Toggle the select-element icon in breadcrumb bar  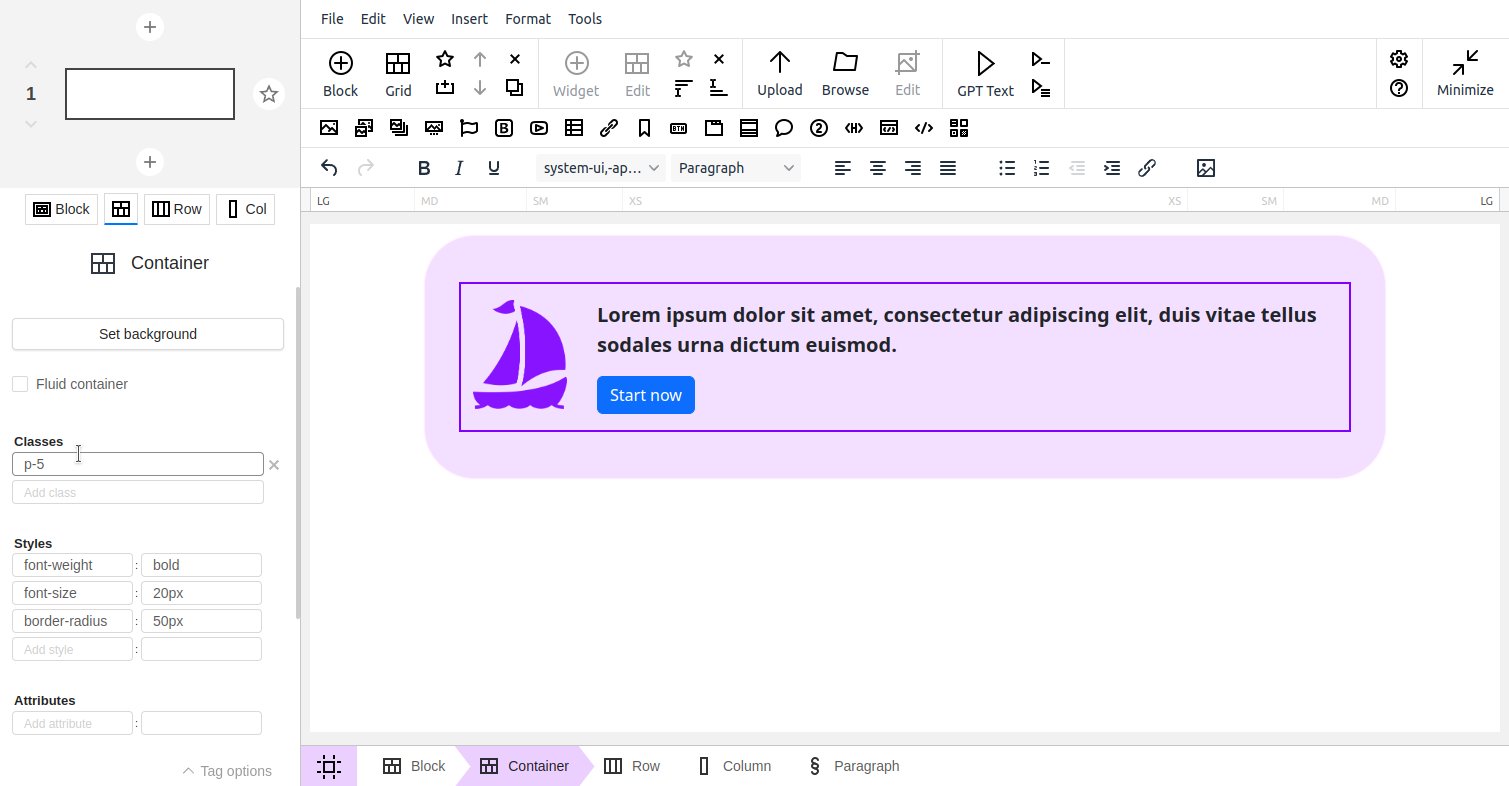pyautogui.click(x=328, y=766)
